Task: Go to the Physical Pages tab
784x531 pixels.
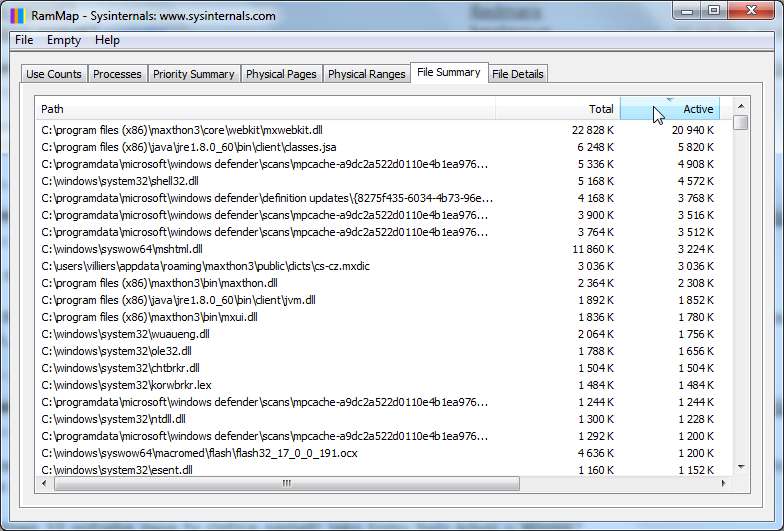Action: pos(281,74)
